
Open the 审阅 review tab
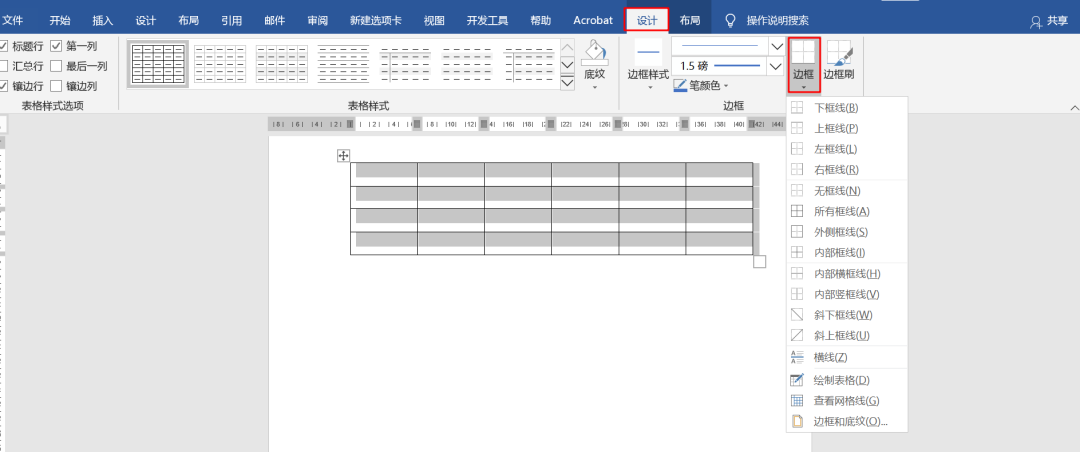(x=318, y=21)
